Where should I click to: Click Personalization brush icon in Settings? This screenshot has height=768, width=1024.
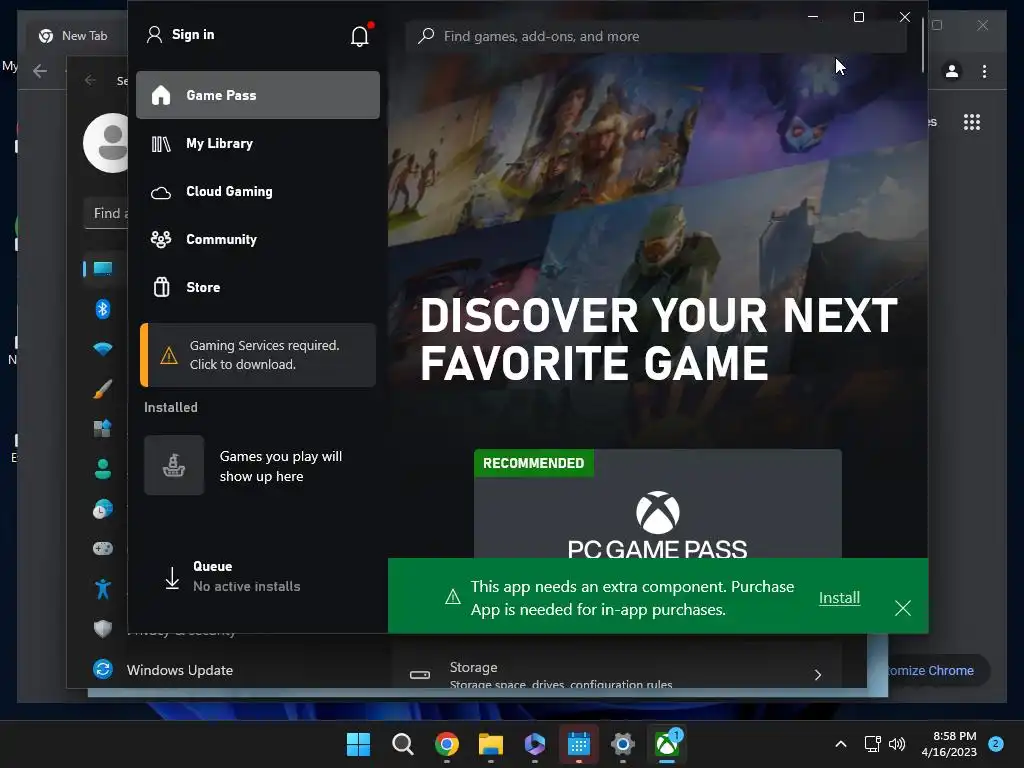pos(103,389)
